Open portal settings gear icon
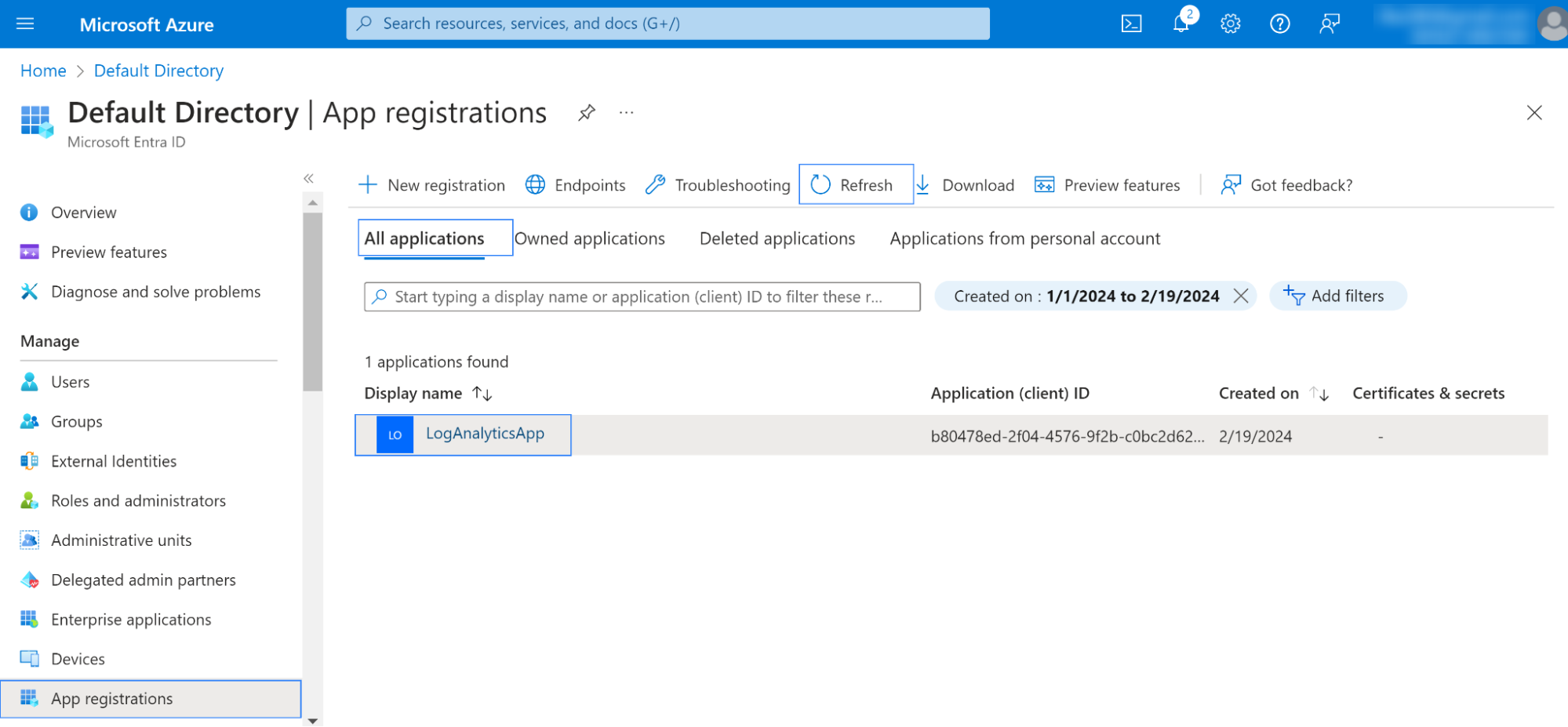The width and height of the screenshot is (1568, 727). 1230,24
